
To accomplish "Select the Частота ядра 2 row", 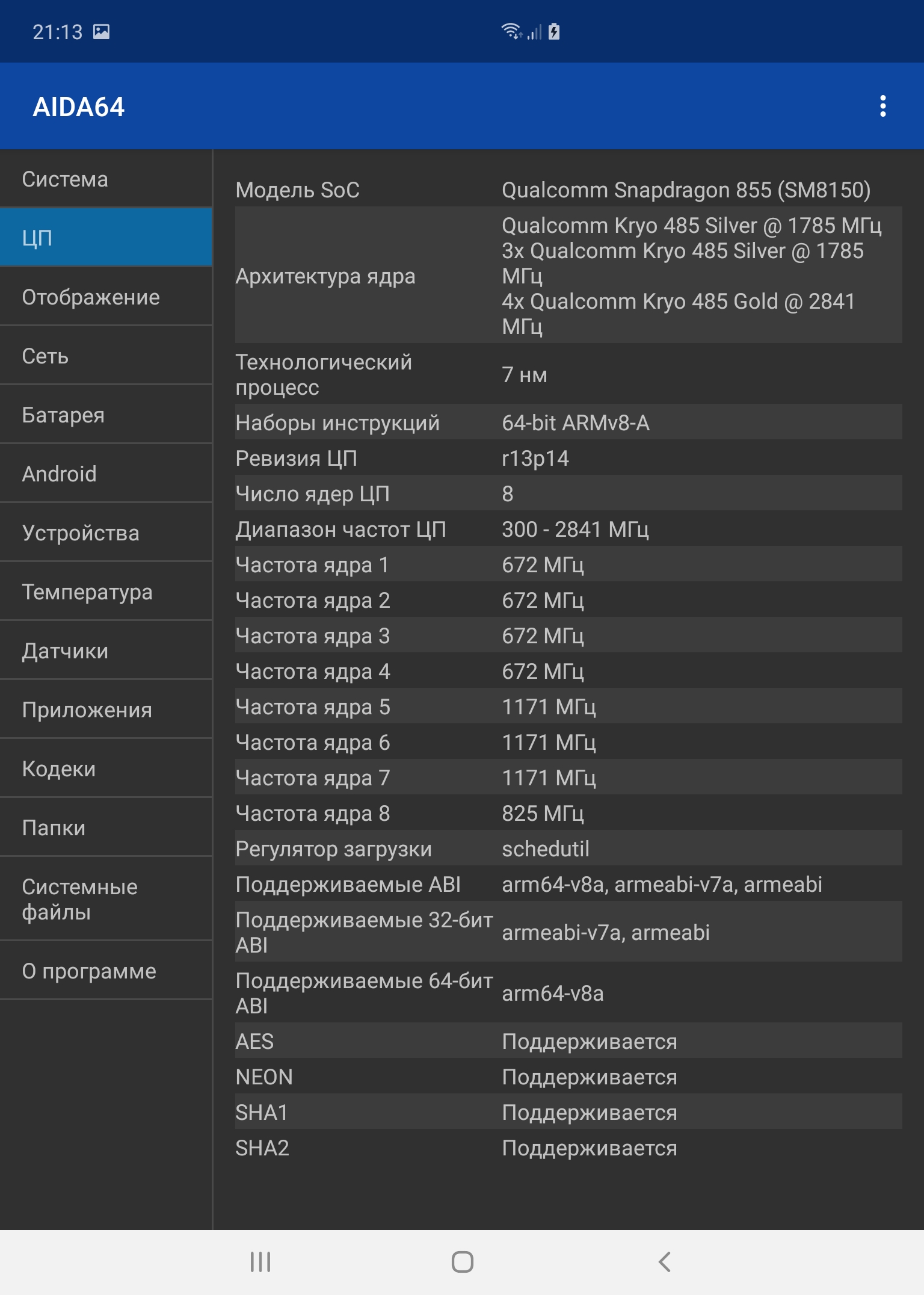I will coord(568,600).
